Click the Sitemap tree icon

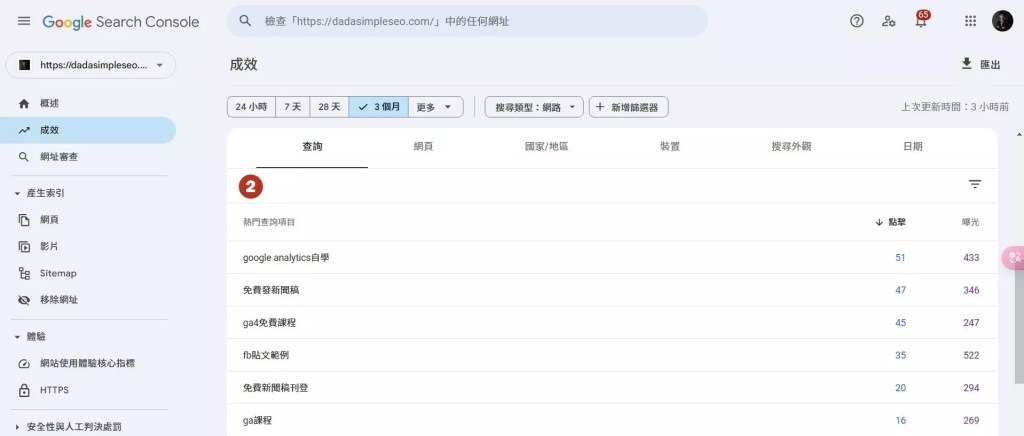click(x=24, y=273)
